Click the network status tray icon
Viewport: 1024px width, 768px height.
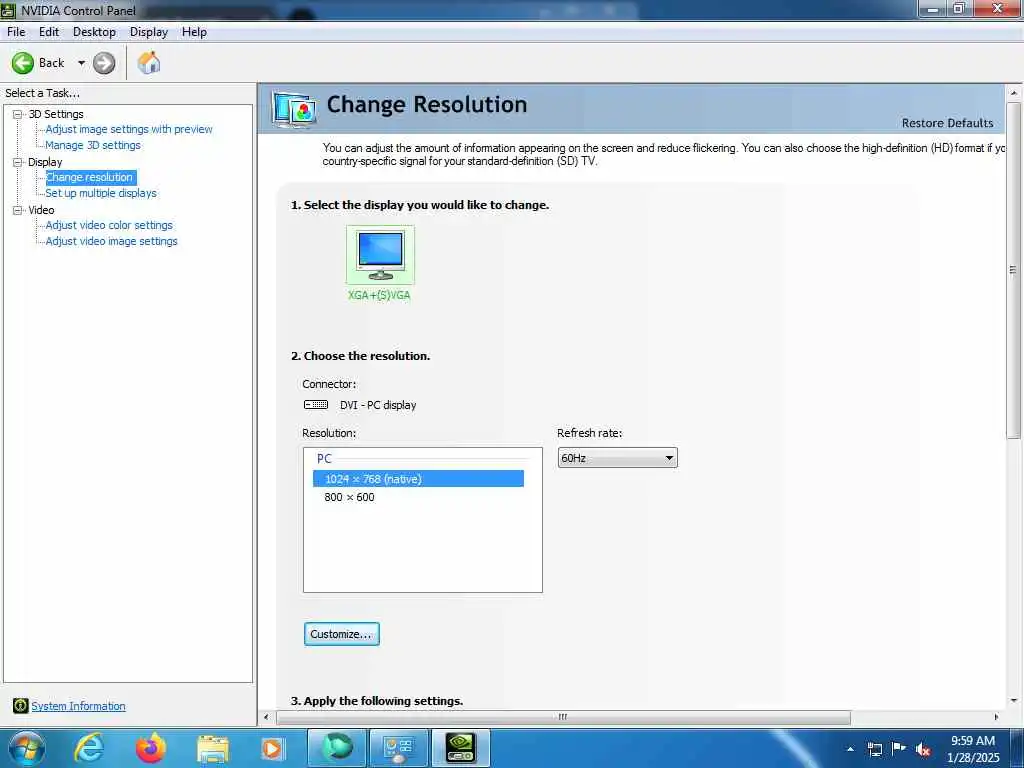pyautogui.click(x=874, y=749)
